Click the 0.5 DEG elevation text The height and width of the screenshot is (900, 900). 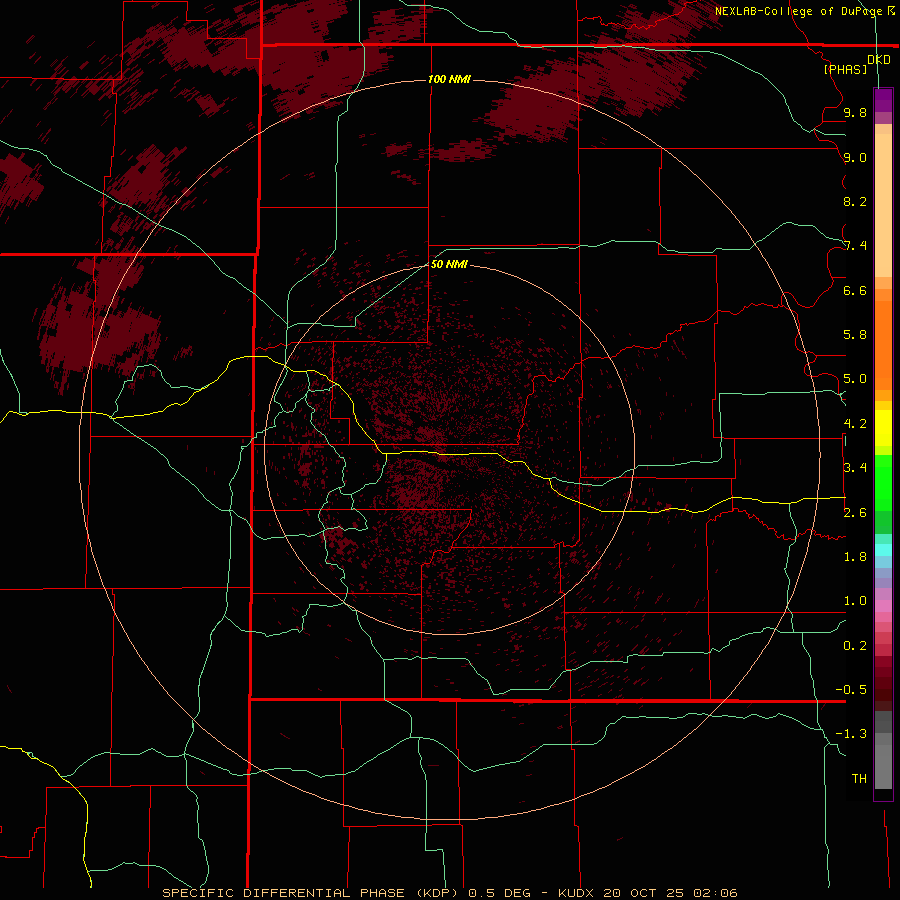point(498,893)
